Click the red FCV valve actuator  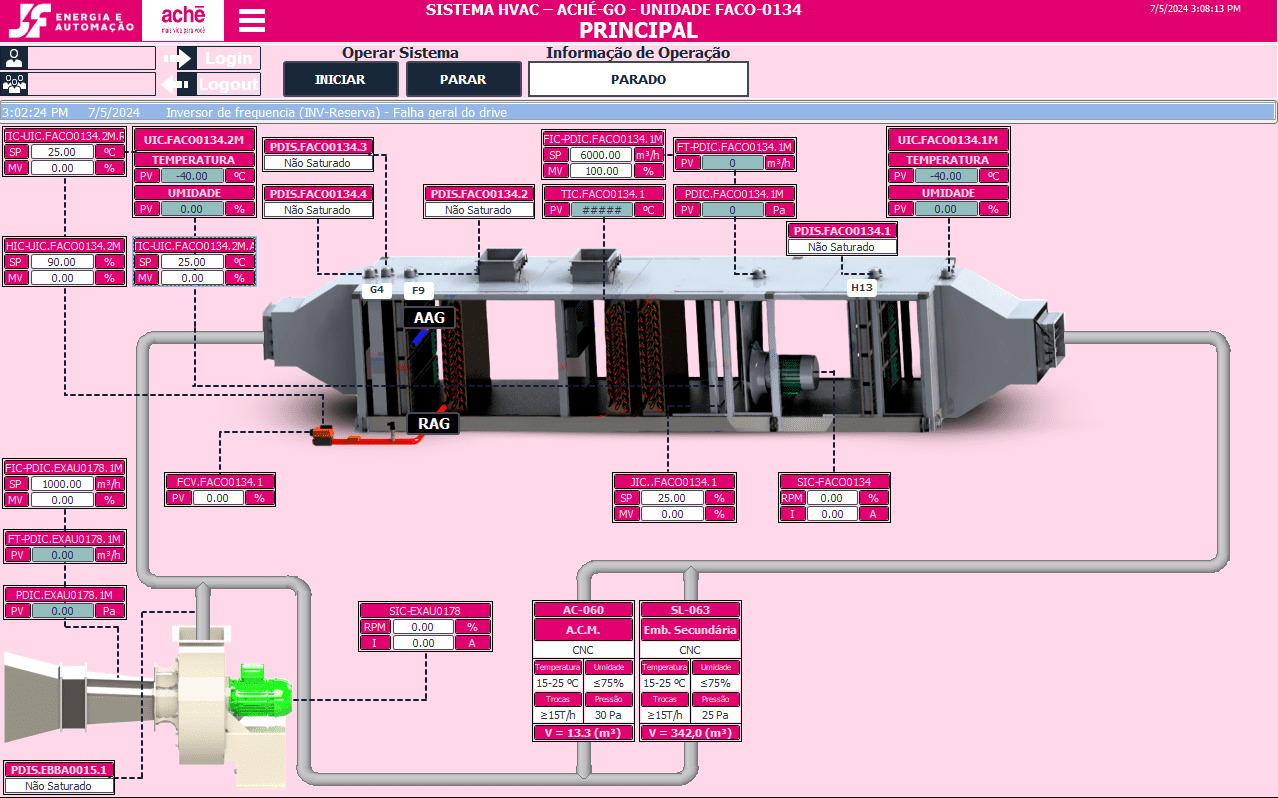pos(323,435)
